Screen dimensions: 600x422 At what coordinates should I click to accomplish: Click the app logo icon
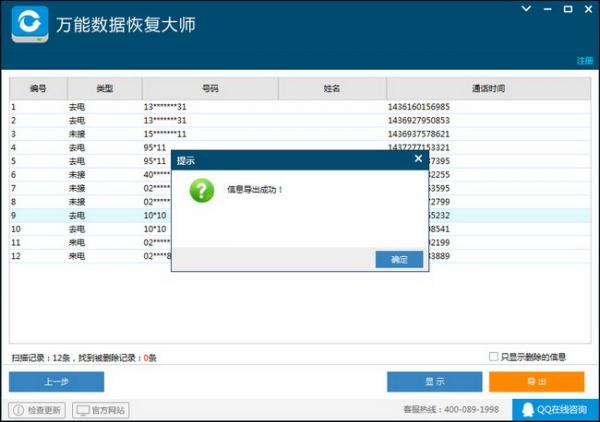(x=30, y=24)
